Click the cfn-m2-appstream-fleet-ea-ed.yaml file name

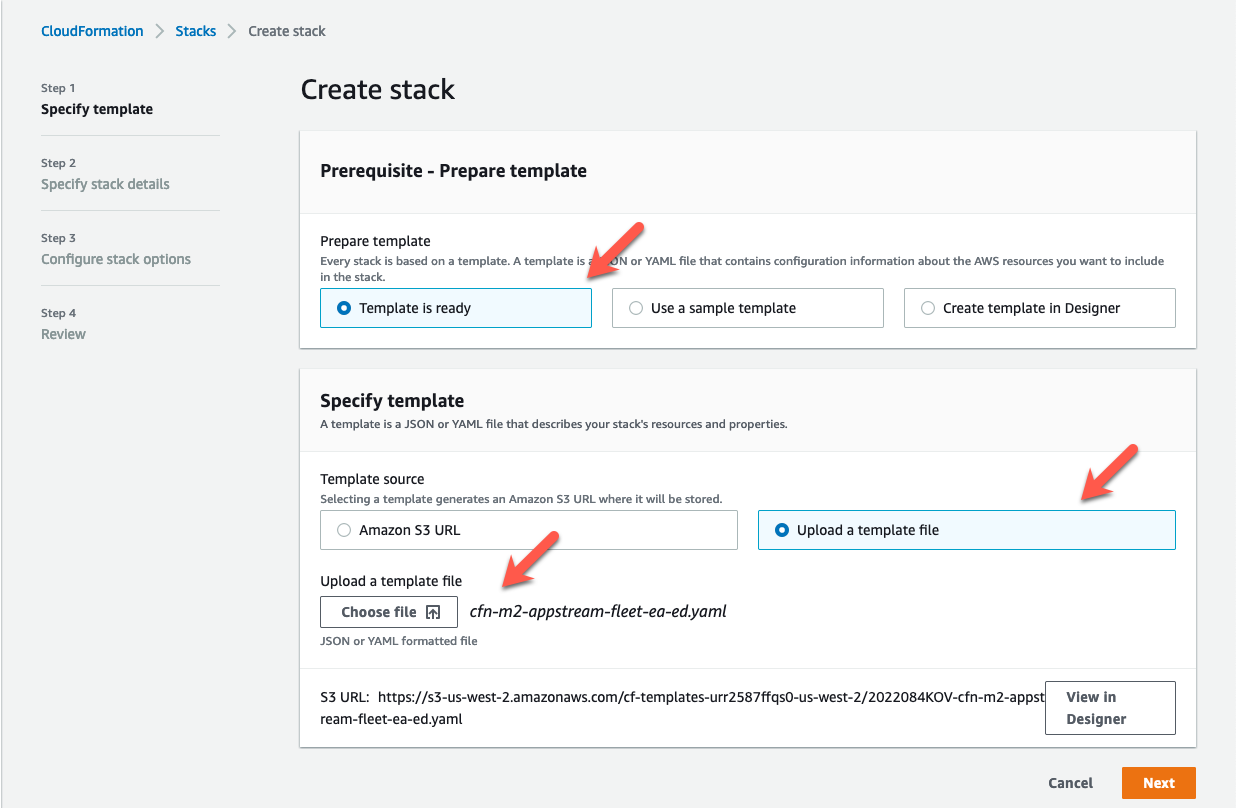click(x=598, y=610)
